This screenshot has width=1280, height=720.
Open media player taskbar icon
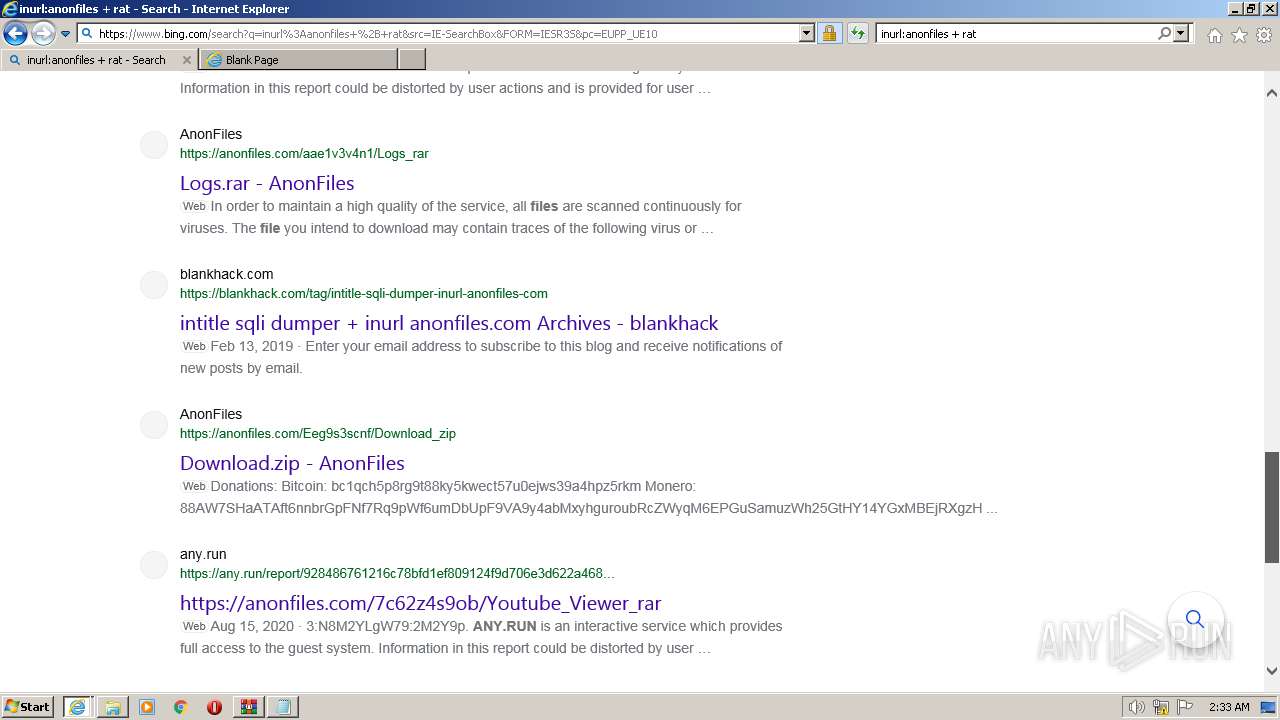[147, 707]
